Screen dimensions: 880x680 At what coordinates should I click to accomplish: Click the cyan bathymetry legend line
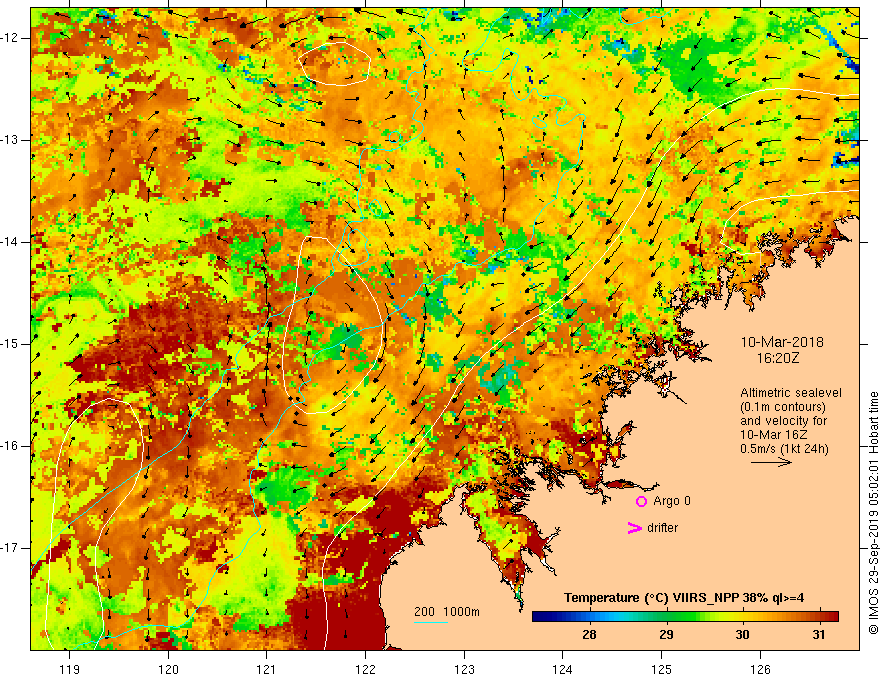(x=430, y=623)
